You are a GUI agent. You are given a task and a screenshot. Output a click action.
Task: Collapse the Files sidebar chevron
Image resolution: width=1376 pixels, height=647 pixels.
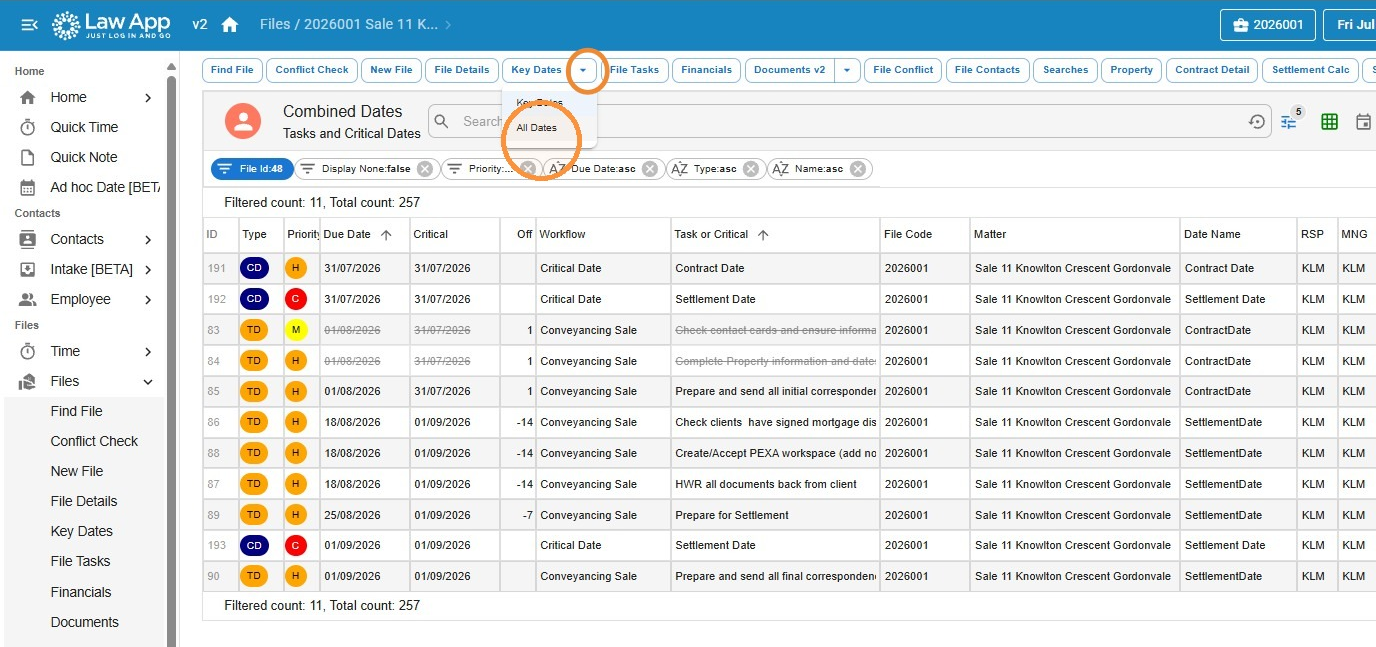point(148,381)
